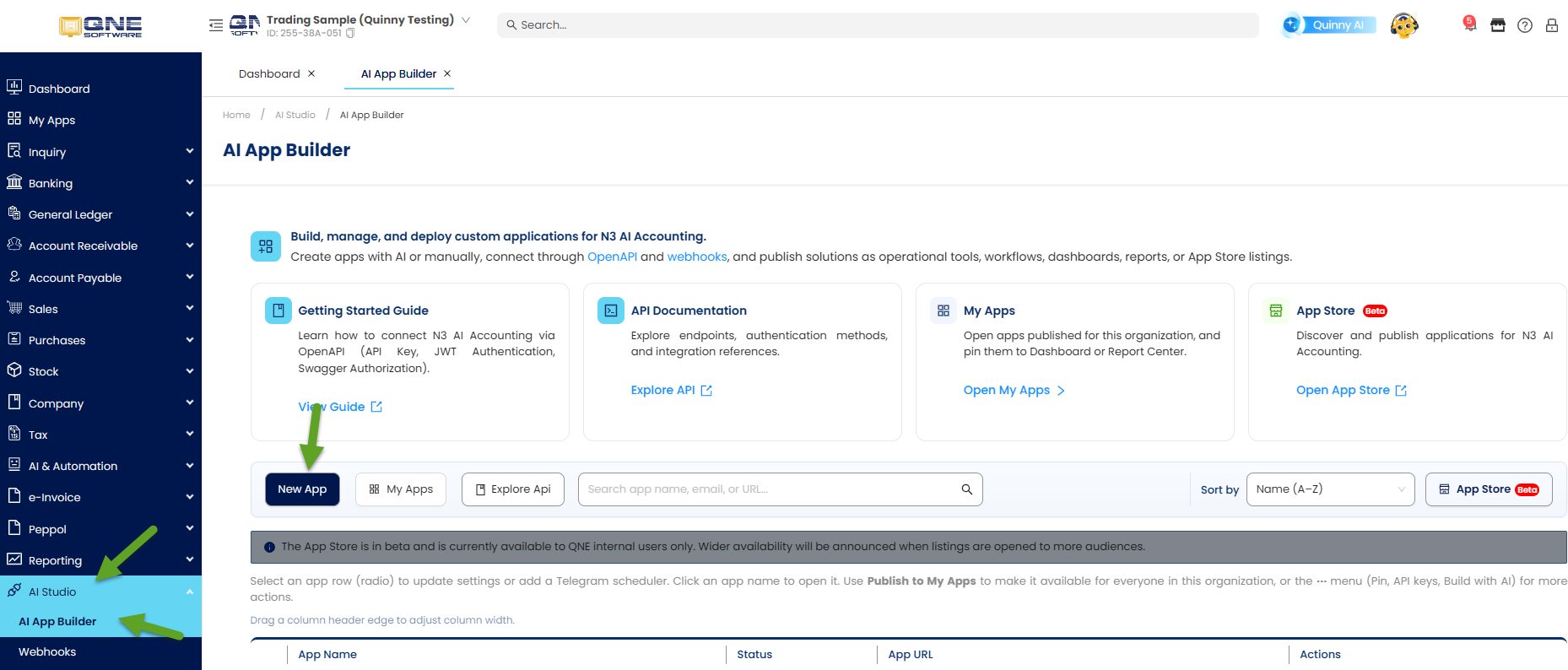The image size is (1568, 670).
Task: Click the Account Payable icon in sidebar
Action: 14,277
